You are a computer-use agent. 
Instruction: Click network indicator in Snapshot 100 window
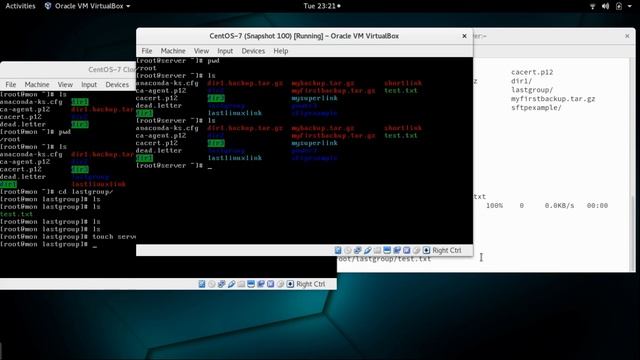pos(358,250)
